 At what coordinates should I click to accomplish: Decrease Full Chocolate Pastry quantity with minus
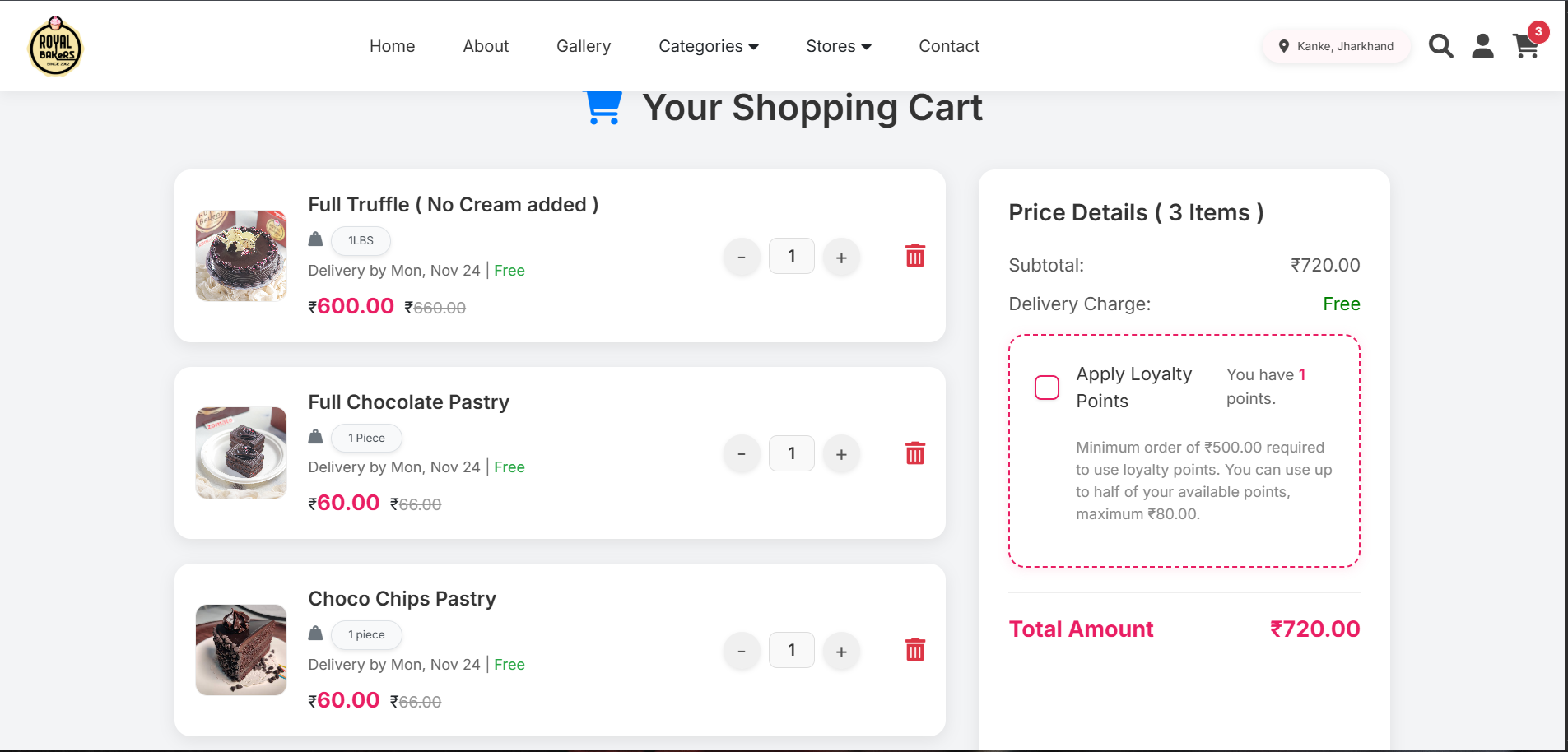pyautogui.click(x=742, y=454)
